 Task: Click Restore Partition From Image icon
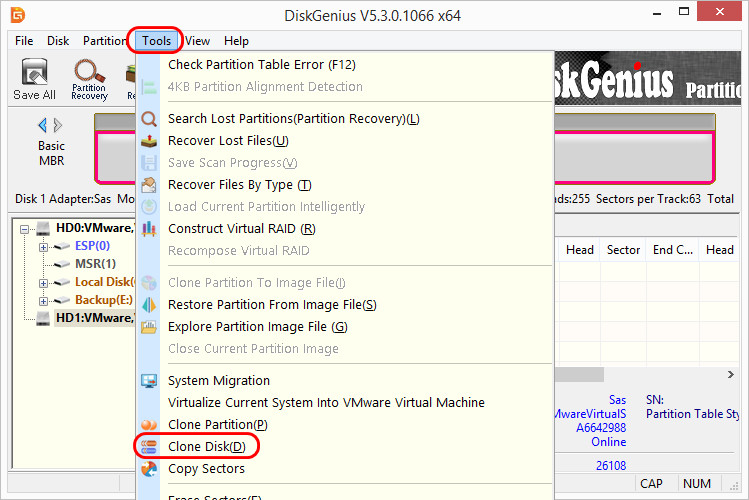149,305
